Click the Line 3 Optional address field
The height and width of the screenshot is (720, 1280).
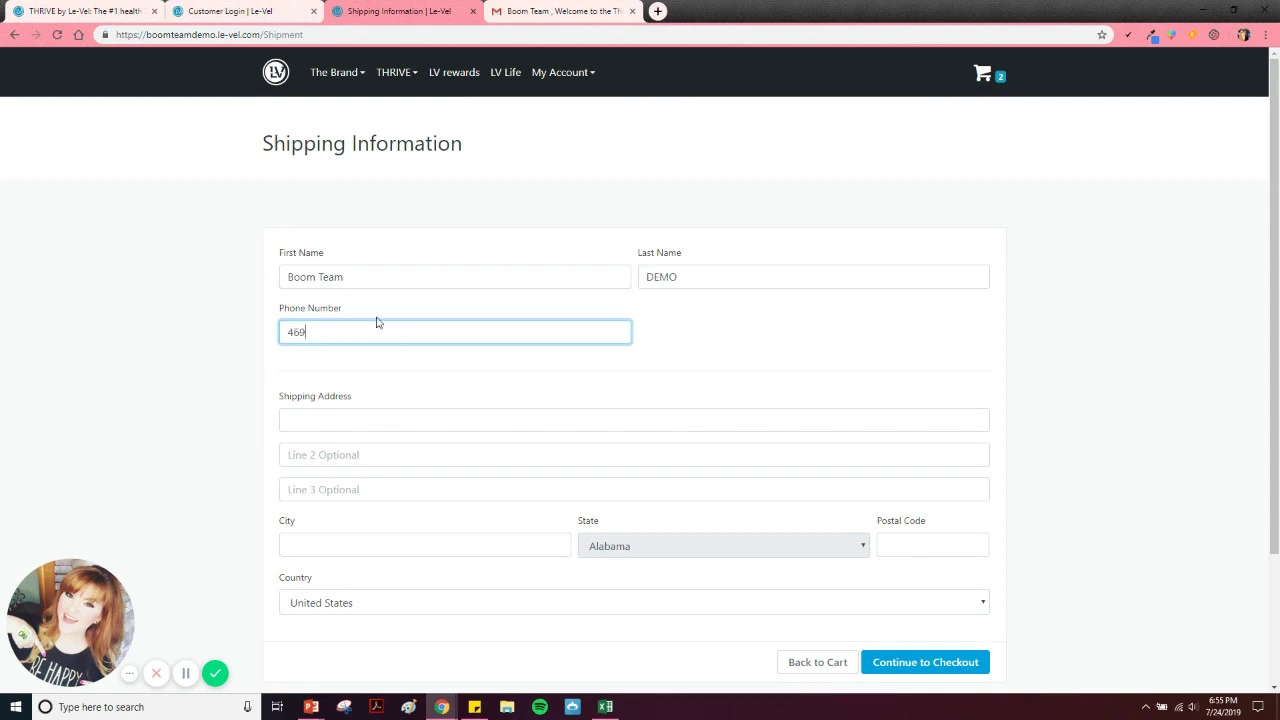click(x=634, y=489)
